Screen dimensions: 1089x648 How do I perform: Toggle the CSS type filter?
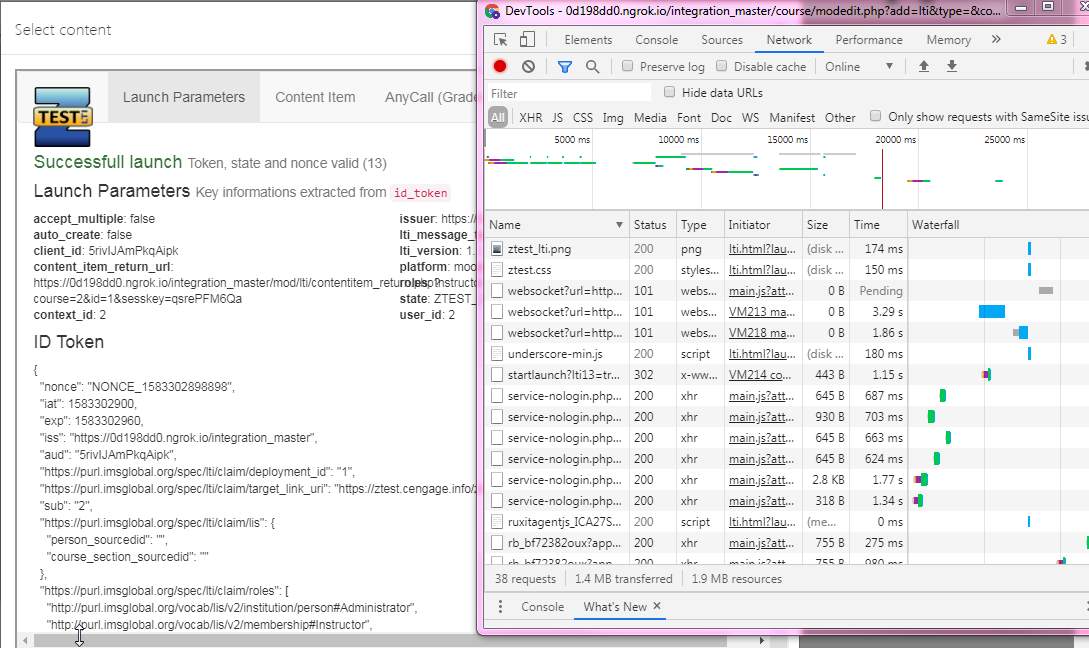click(583, 117)
